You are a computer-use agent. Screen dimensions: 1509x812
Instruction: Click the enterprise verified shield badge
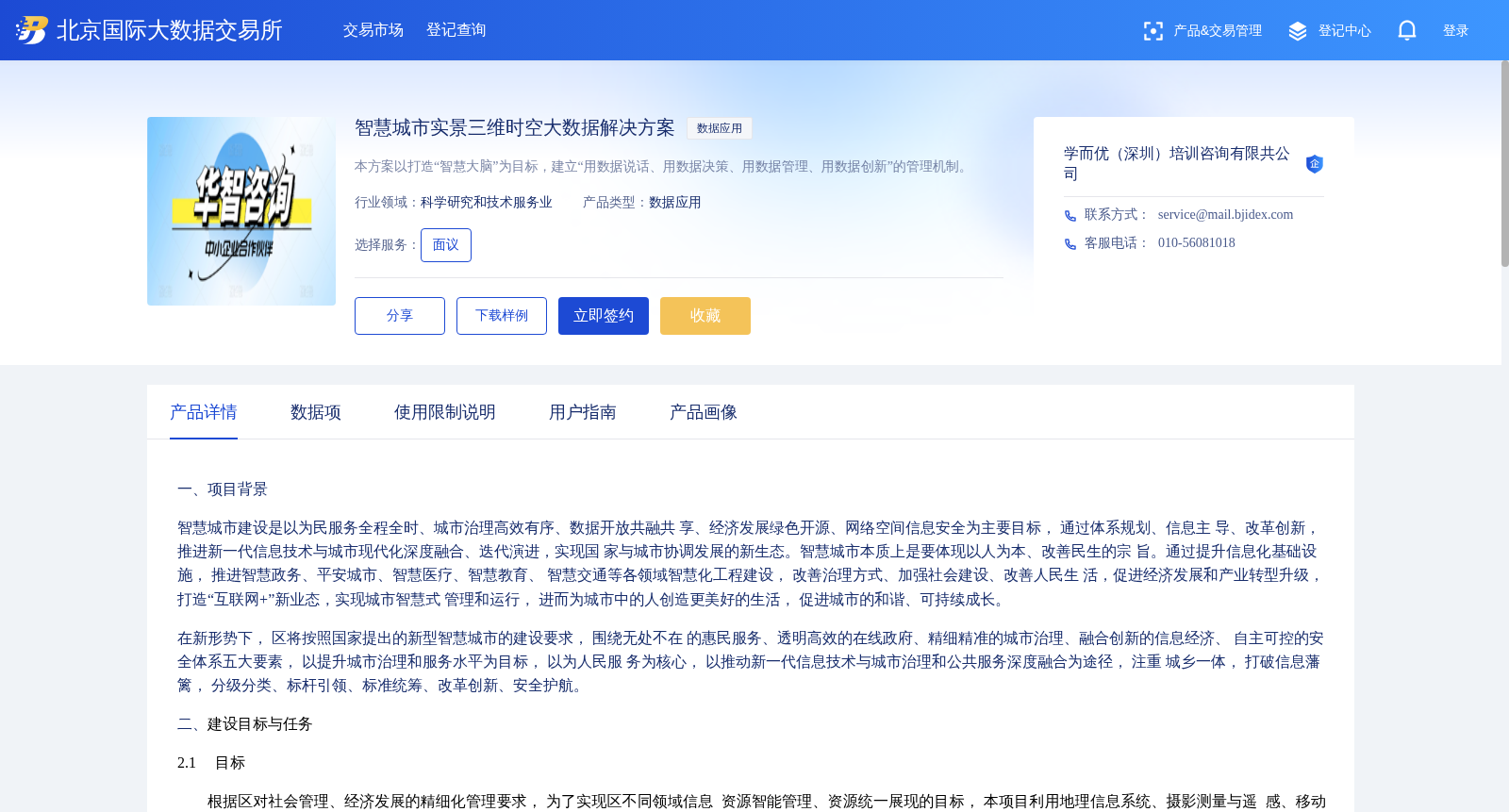click(1314, 164)
